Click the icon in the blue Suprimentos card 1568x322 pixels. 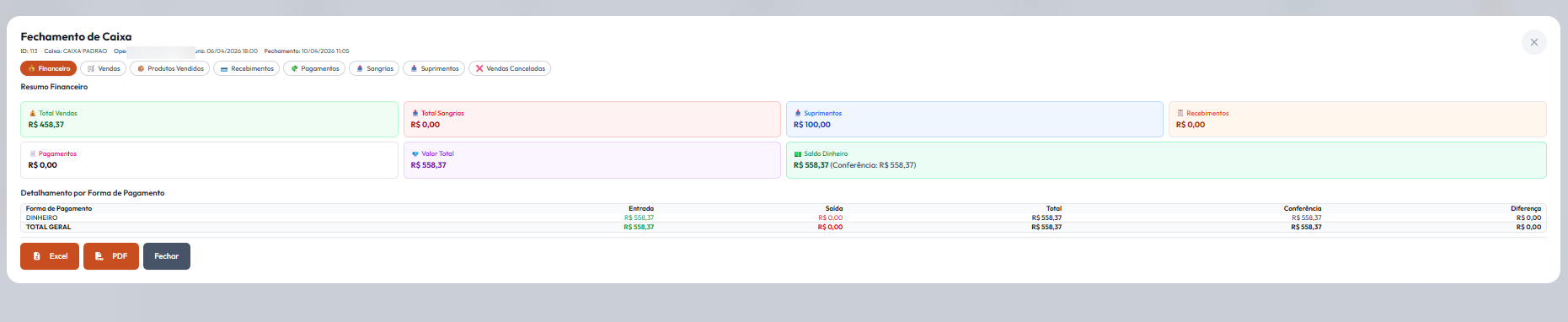point(798,113)
